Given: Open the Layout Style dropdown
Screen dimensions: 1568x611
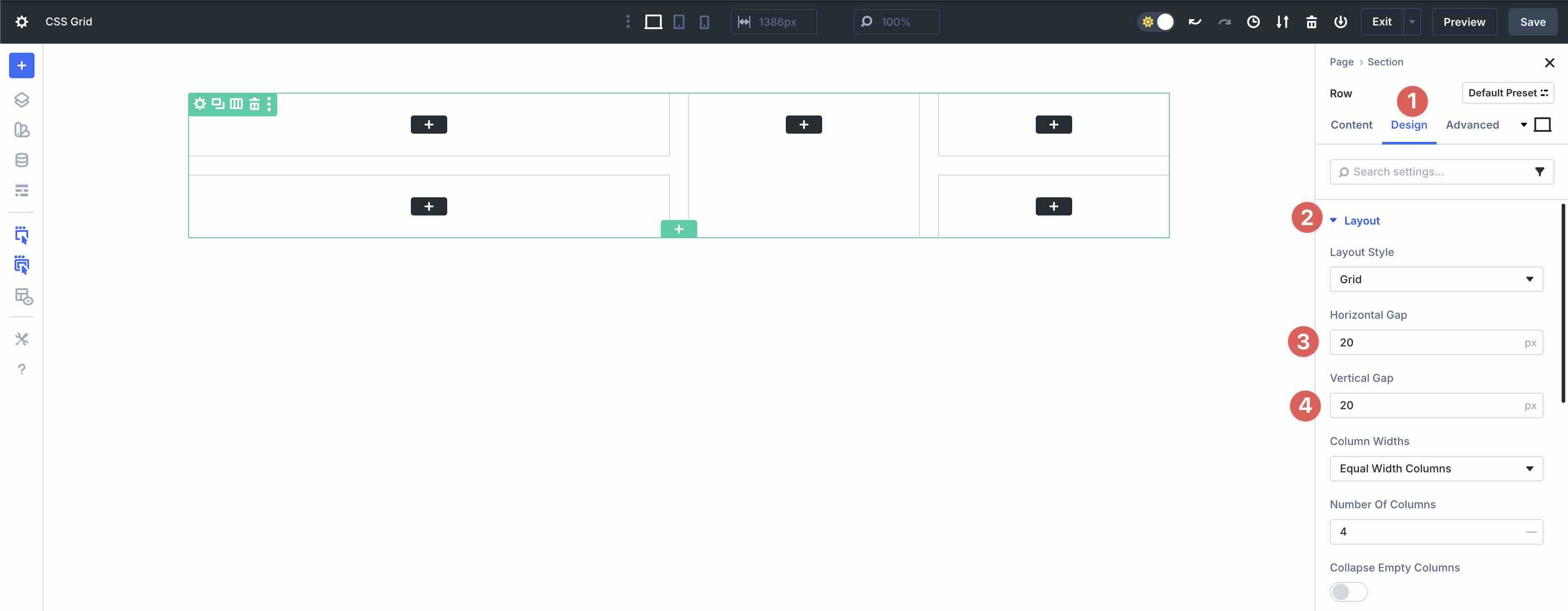Looking at the screenshot, I should pyautogui.click(x=1436, y=279).
